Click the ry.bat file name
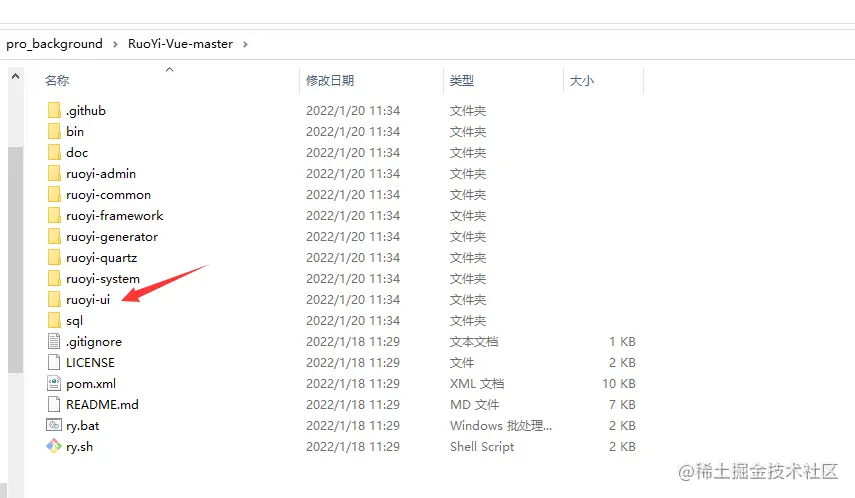This screenshot has width=855, height=498. pos(82,425)
